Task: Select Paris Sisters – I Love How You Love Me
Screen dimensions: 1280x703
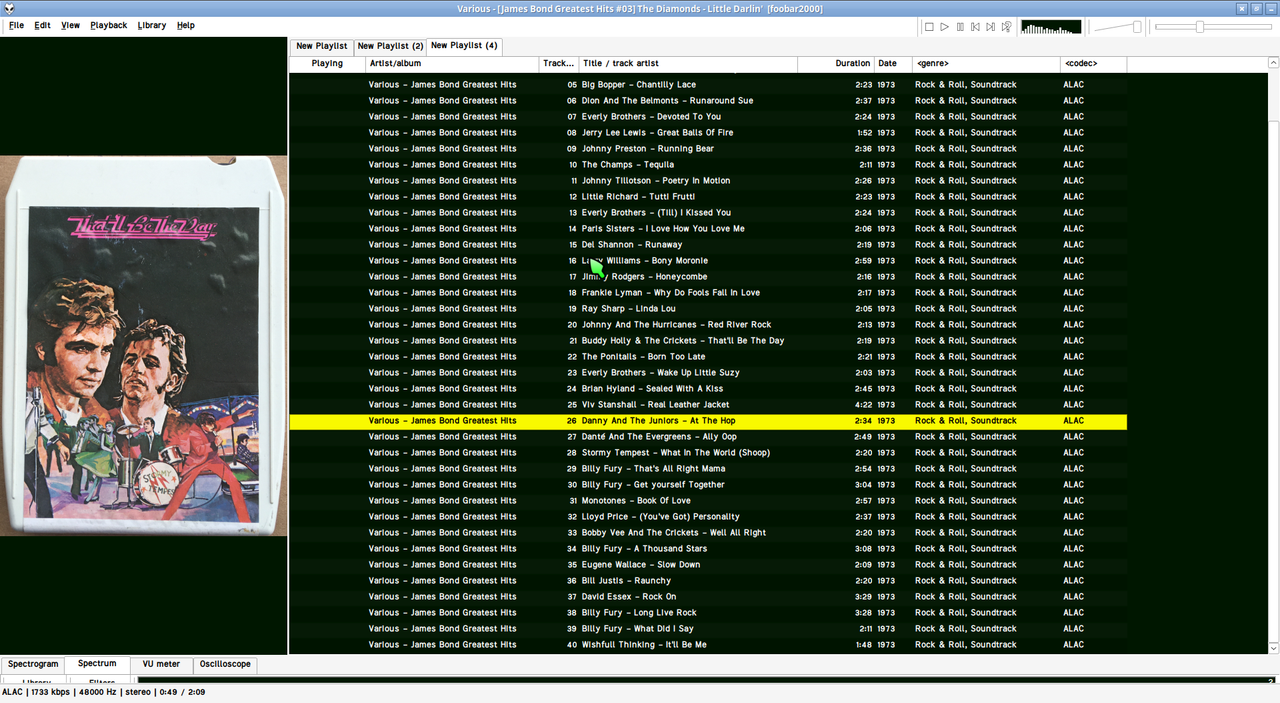Action: (708, 229)
